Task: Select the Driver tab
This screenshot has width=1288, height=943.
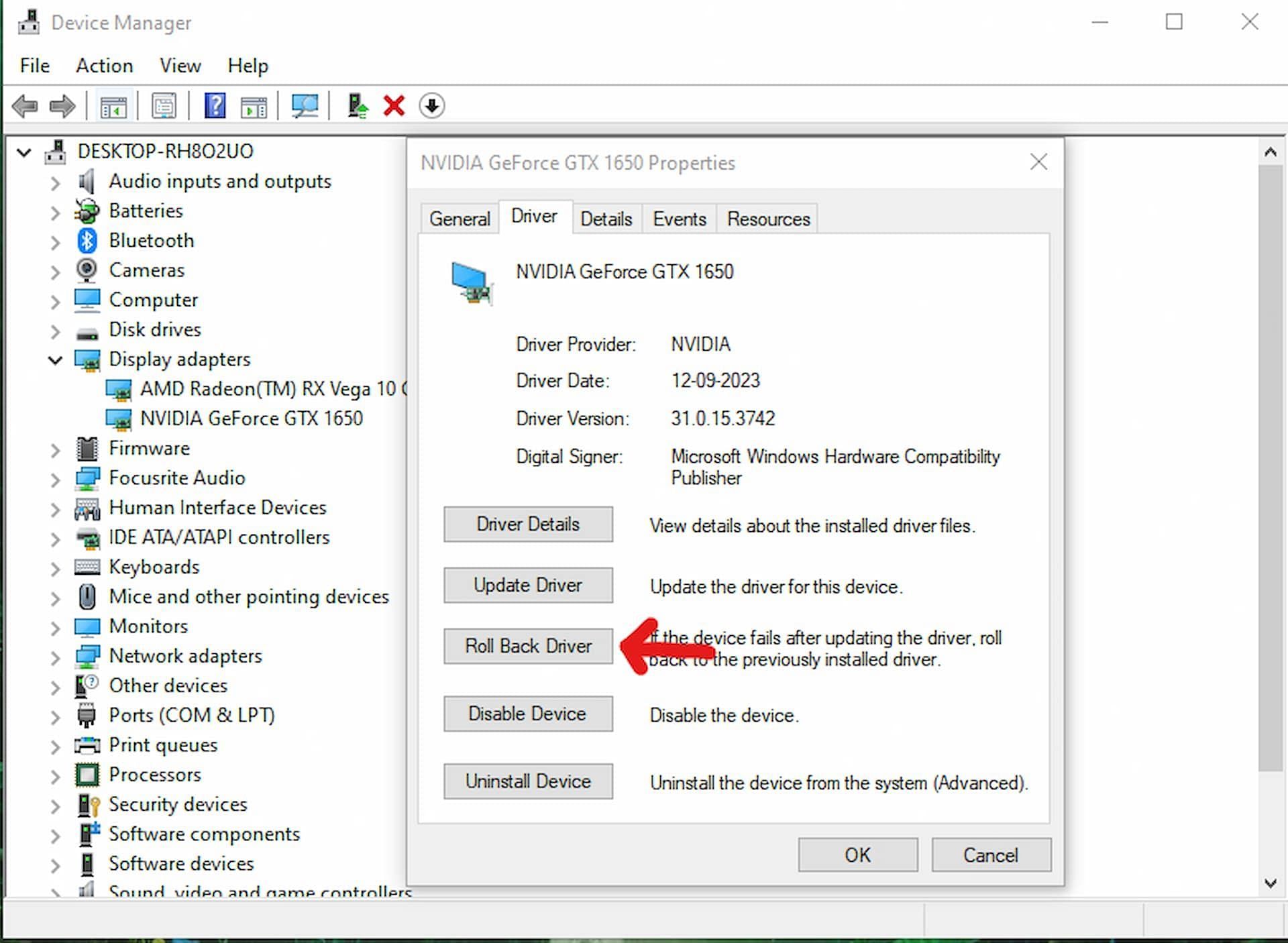Action: [535, 217]
